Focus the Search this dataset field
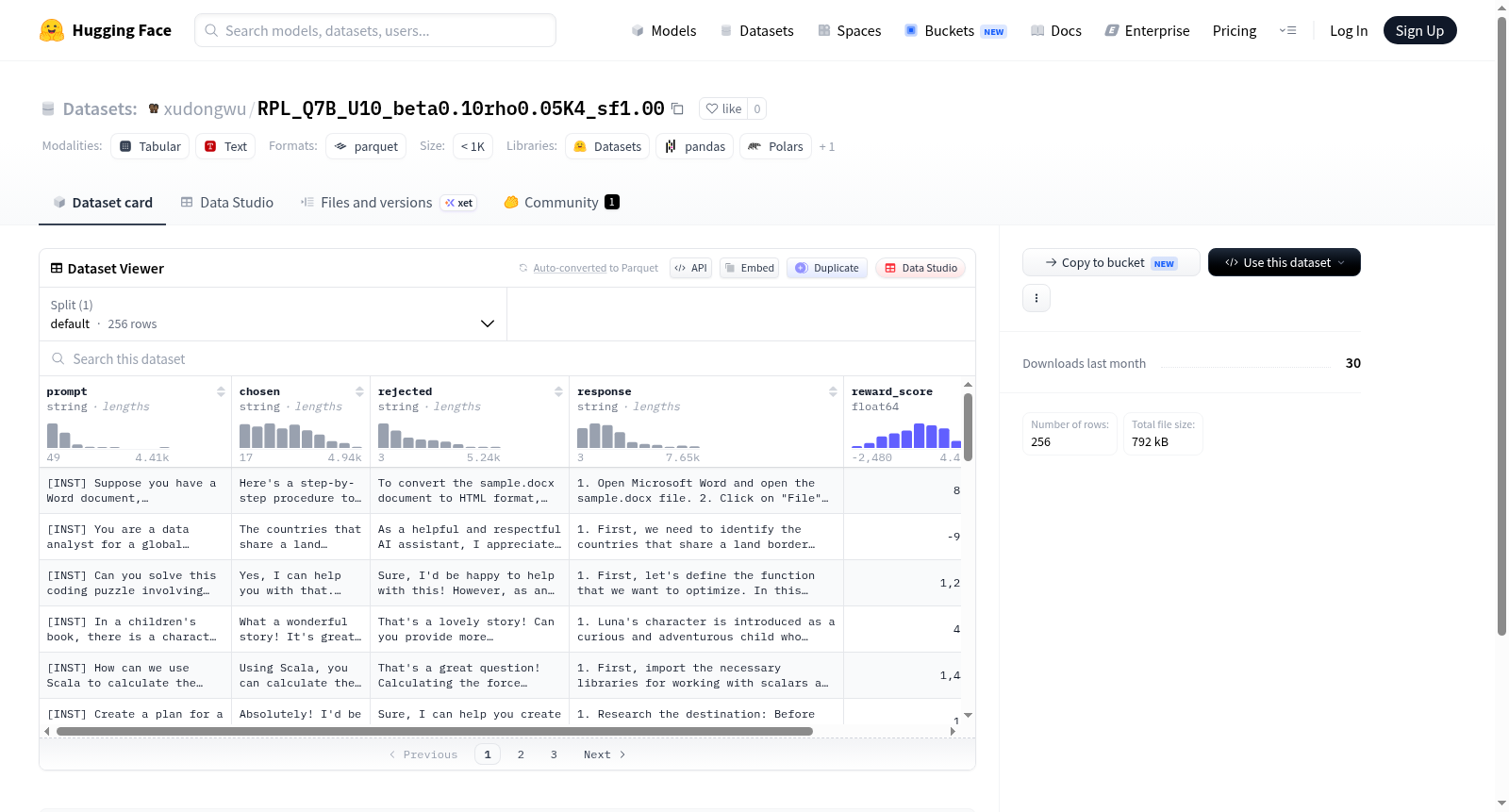Image resolution: width=1509 pixels, height=812 pixels. coord(507,359)
